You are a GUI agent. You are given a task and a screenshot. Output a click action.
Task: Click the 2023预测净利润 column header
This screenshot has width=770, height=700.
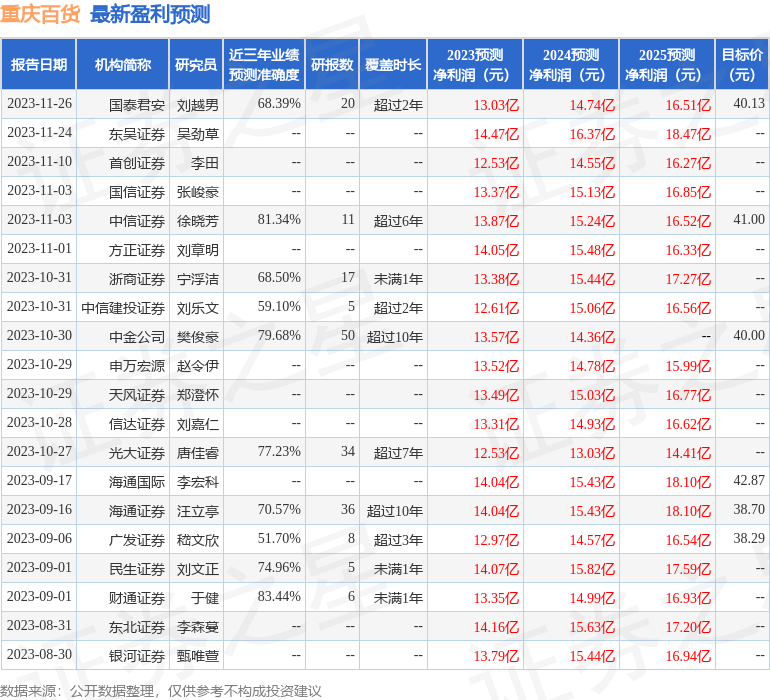tap(475, 64)
